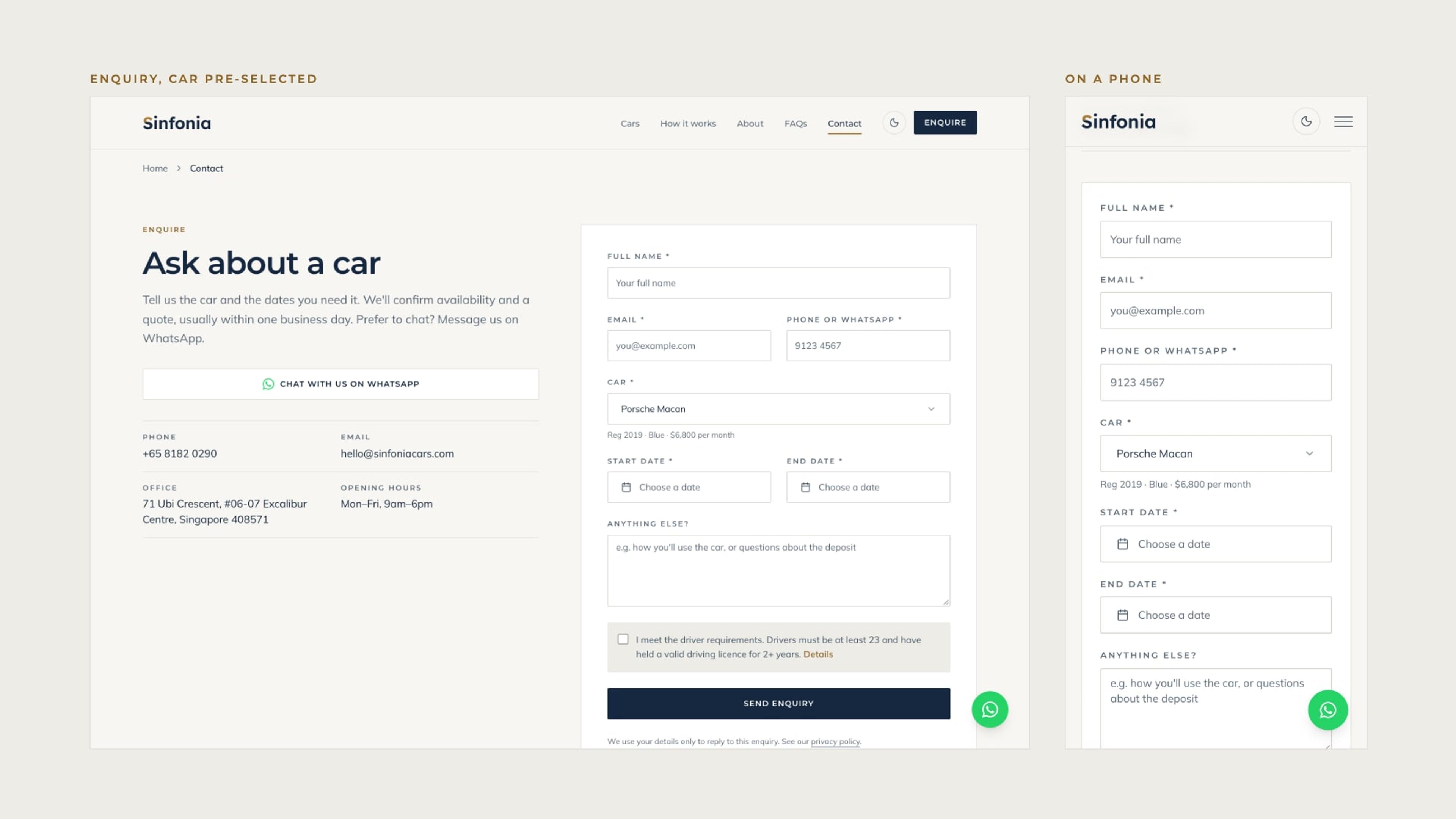Click Chat with us on WhatsApp button
This screenshot has width=1456, height=819.
pos(340,384)
